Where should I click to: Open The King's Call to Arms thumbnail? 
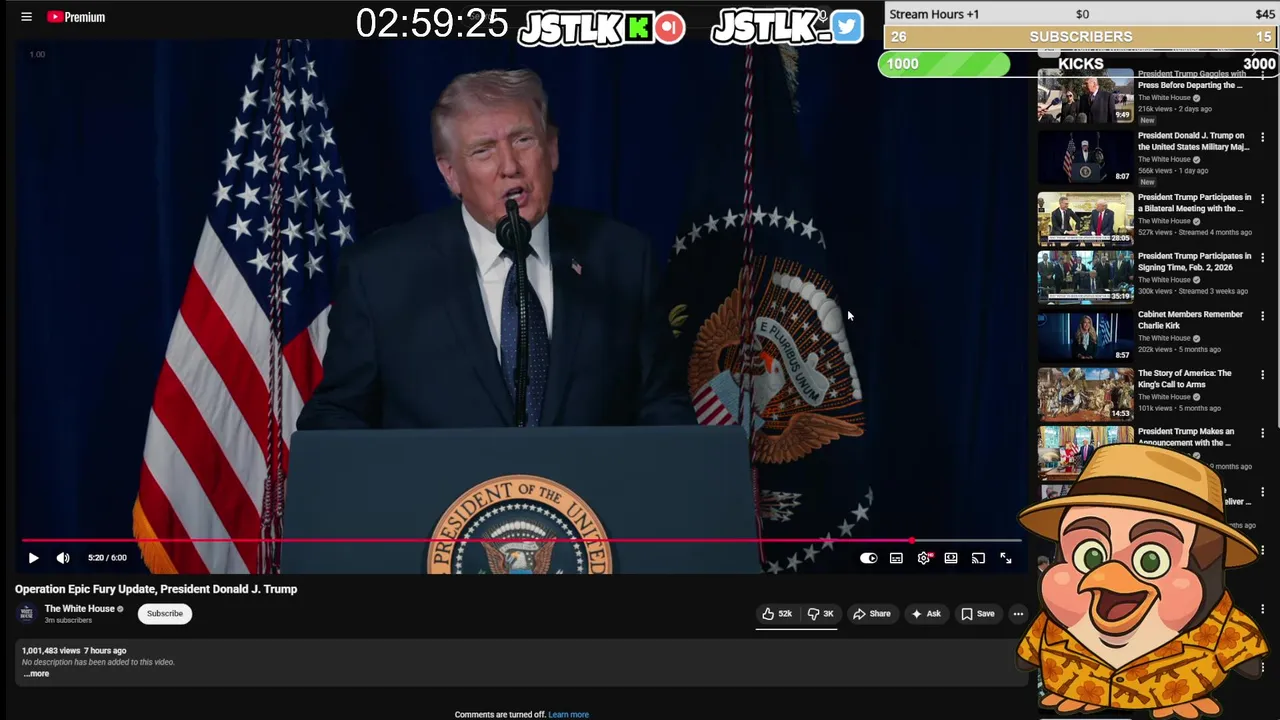click(x=1085, y=394)
